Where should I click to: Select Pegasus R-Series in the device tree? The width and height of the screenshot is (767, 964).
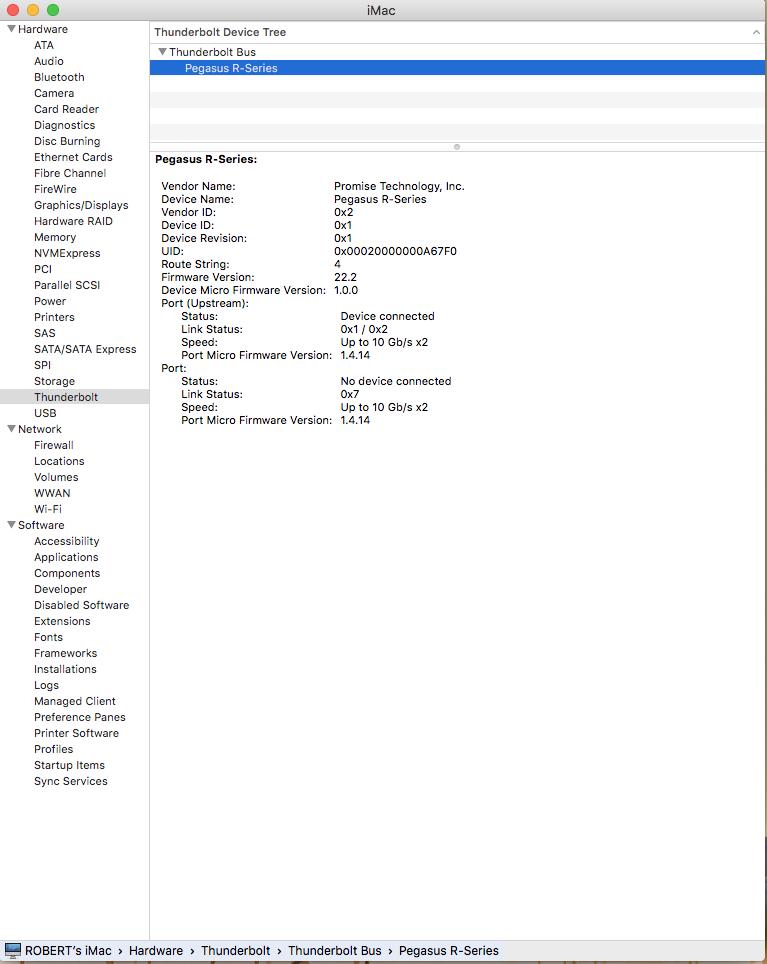[457, 68]
